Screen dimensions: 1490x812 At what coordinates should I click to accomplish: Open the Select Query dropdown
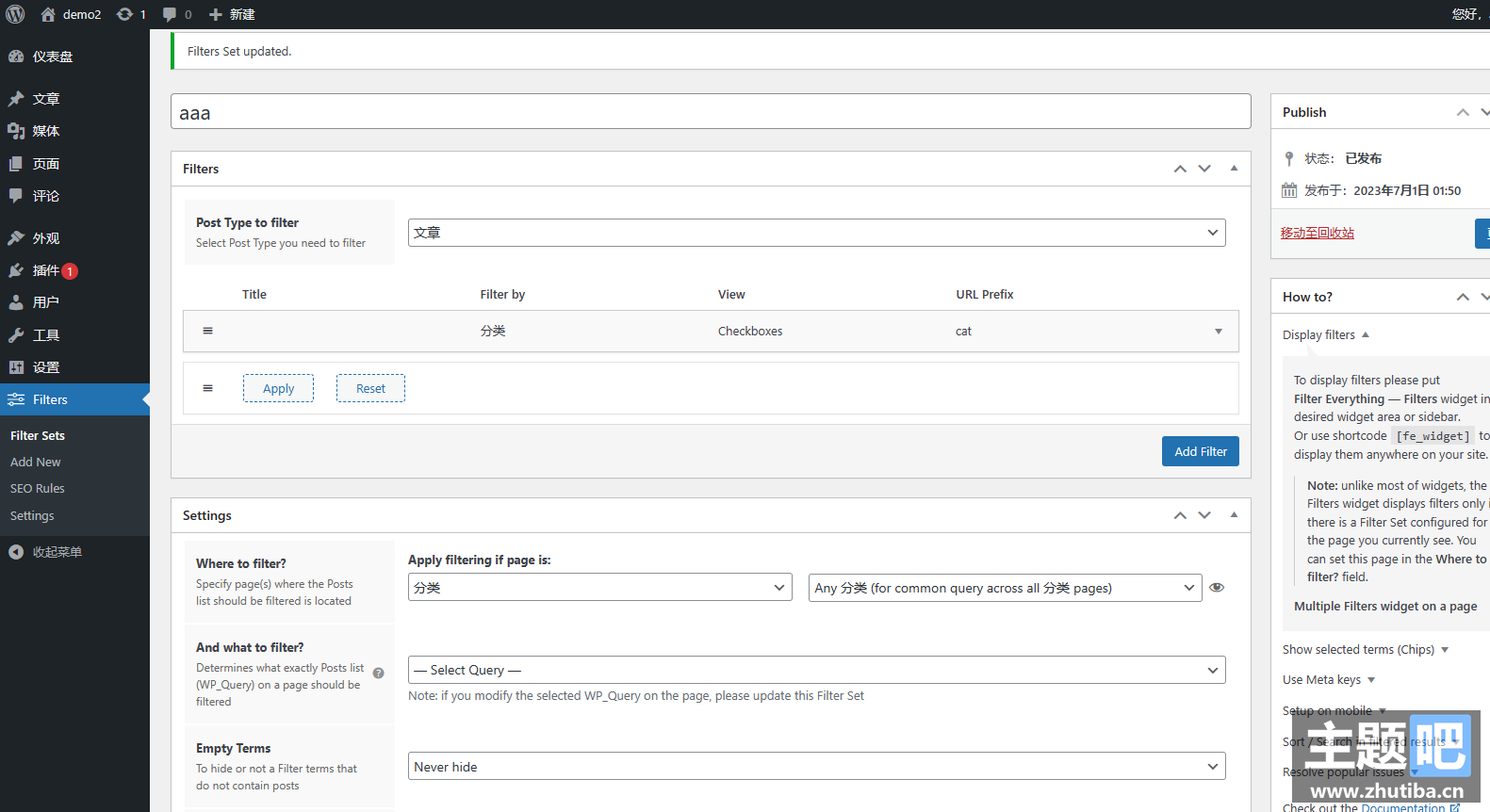[816, 670]
